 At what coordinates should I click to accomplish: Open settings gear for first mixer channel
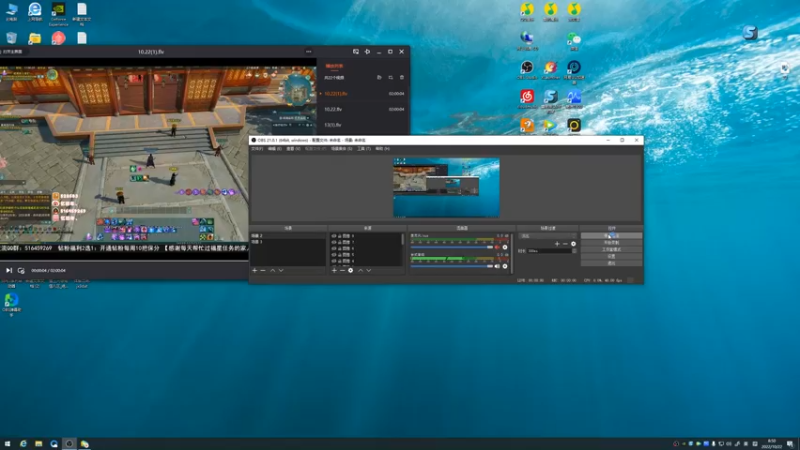(x=505, y=247)
